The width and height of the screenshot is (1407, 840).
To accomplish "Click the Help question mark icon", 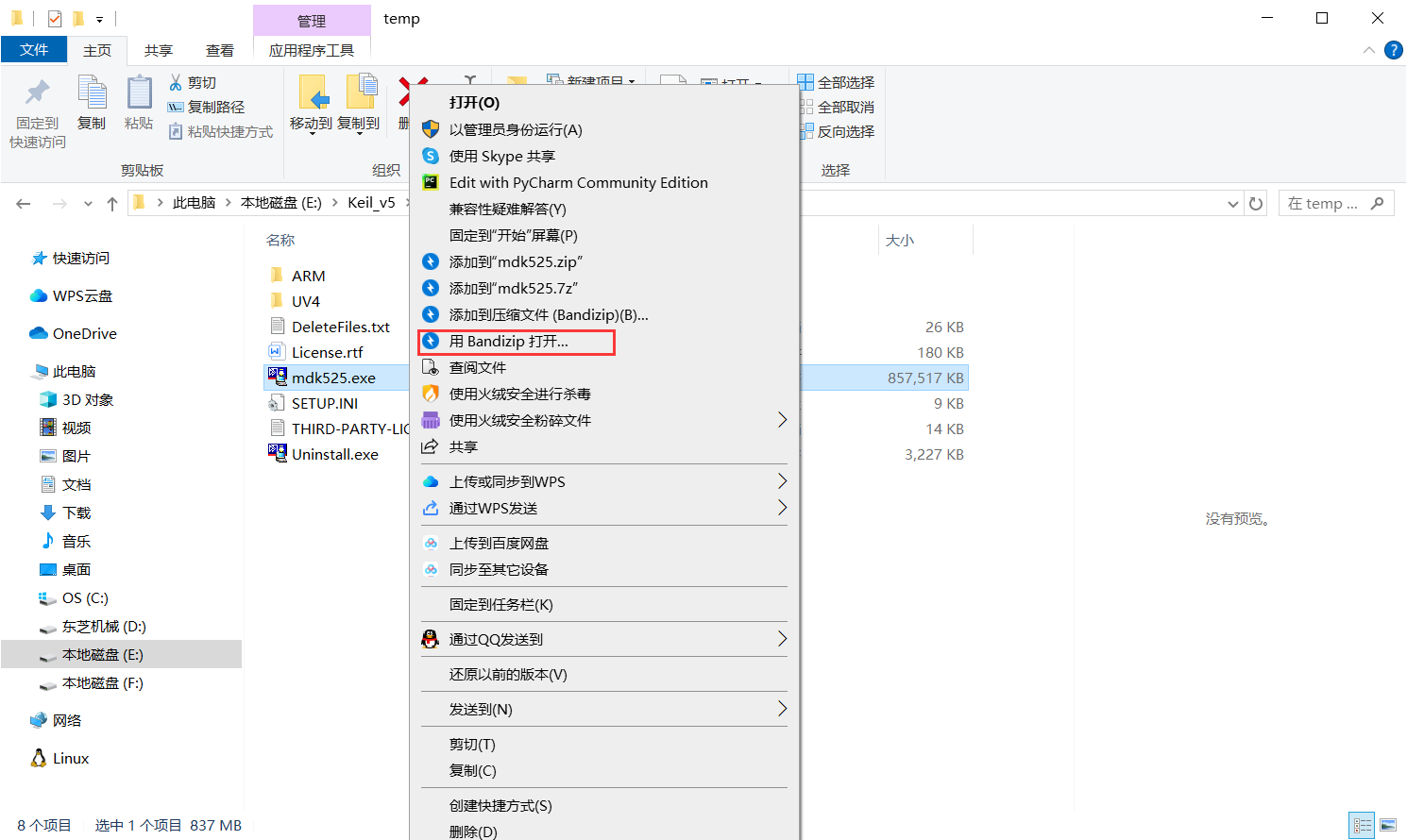I will click(1393, 51).
